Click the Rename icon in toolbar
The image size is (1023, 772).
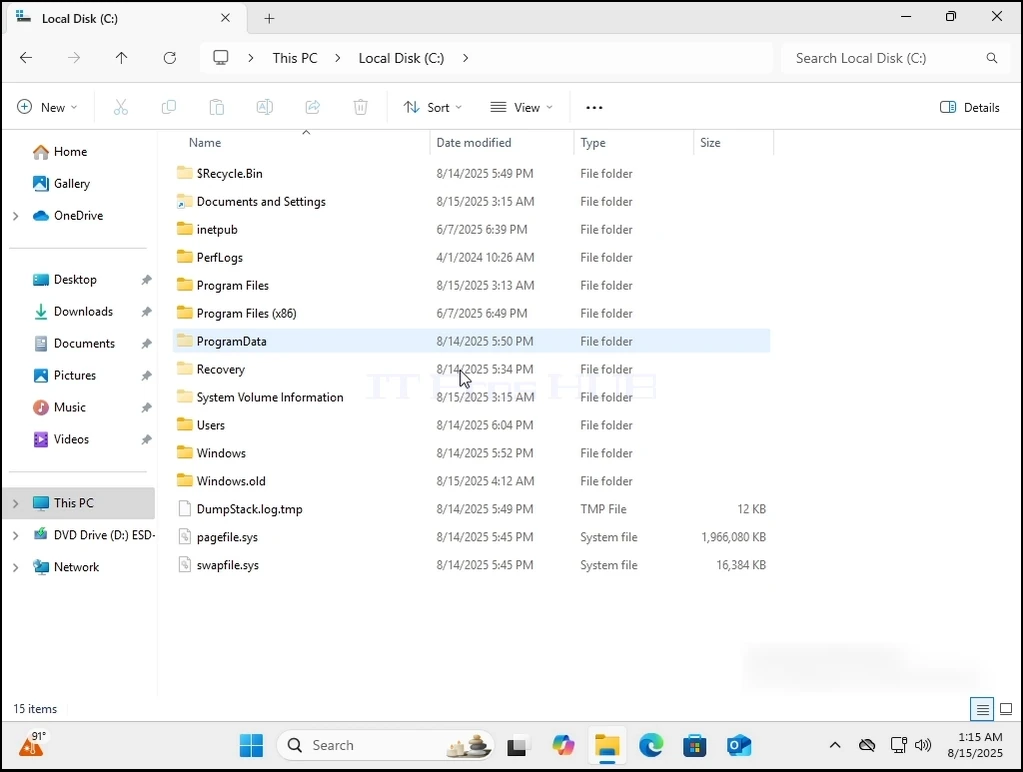[x=264, y=107]
